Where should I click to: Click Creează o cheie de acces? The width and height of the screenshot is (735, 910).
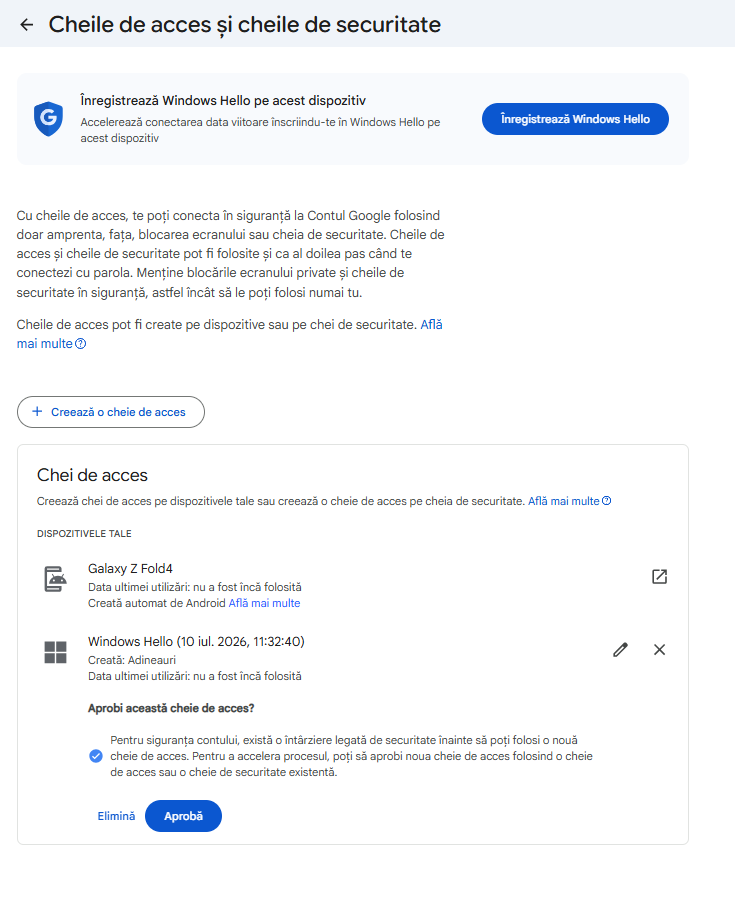point(111,412)
